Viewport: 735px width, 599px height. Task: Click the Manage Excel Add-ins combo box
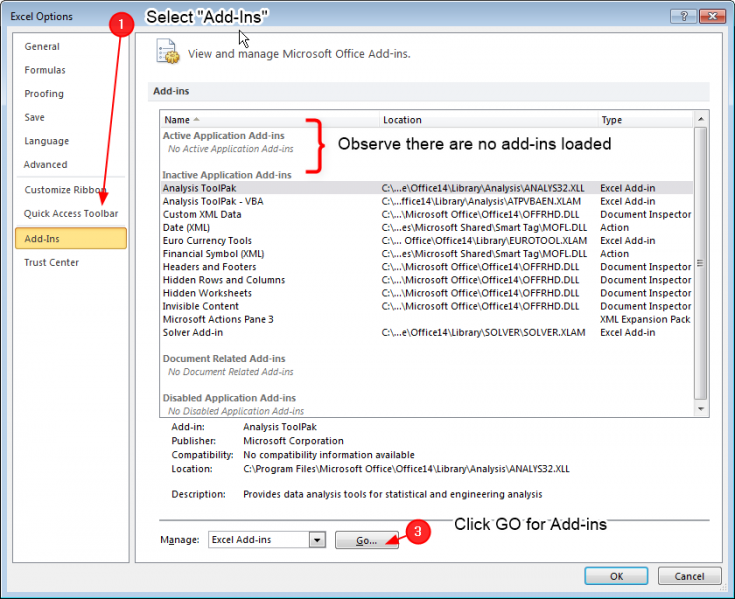coord(267,540)
